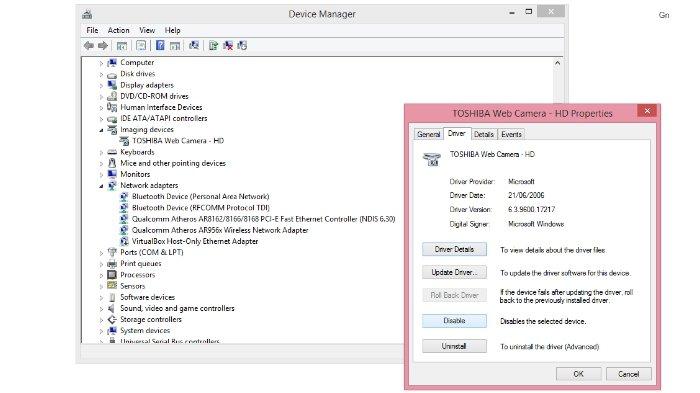Expand the Software devices node
Image resolution: width=700 pixels, height=393 pixels.
tap(101, 298)
